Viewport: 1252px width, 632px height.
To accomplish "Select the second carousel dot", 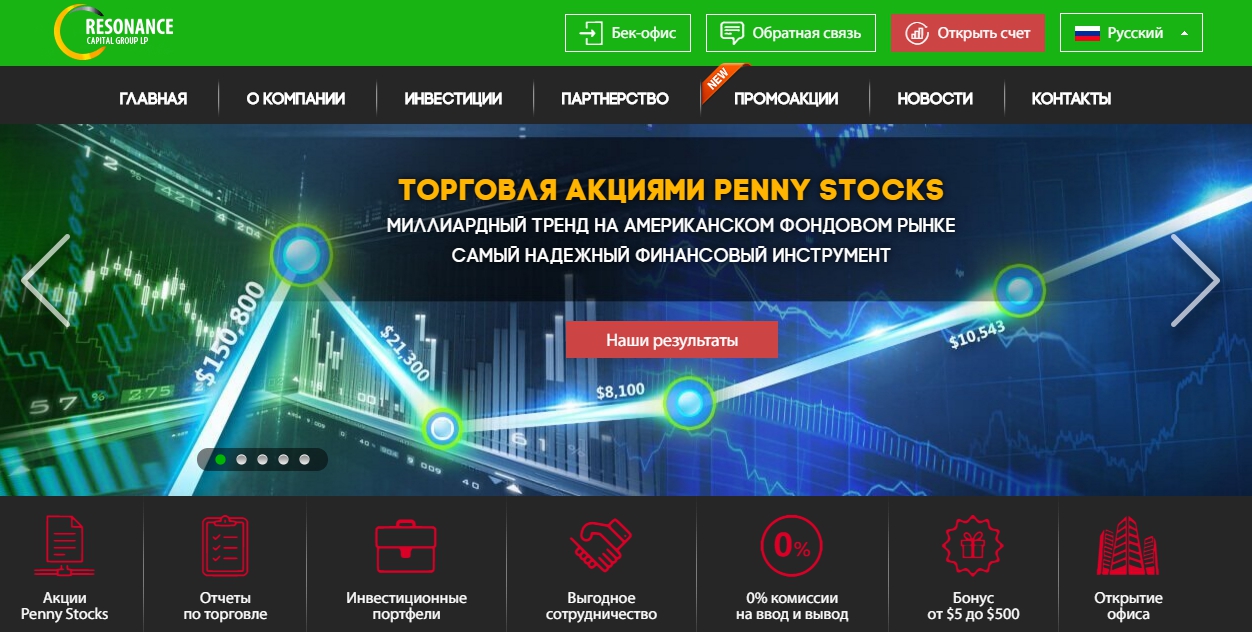I will click(x=241, y=460).
